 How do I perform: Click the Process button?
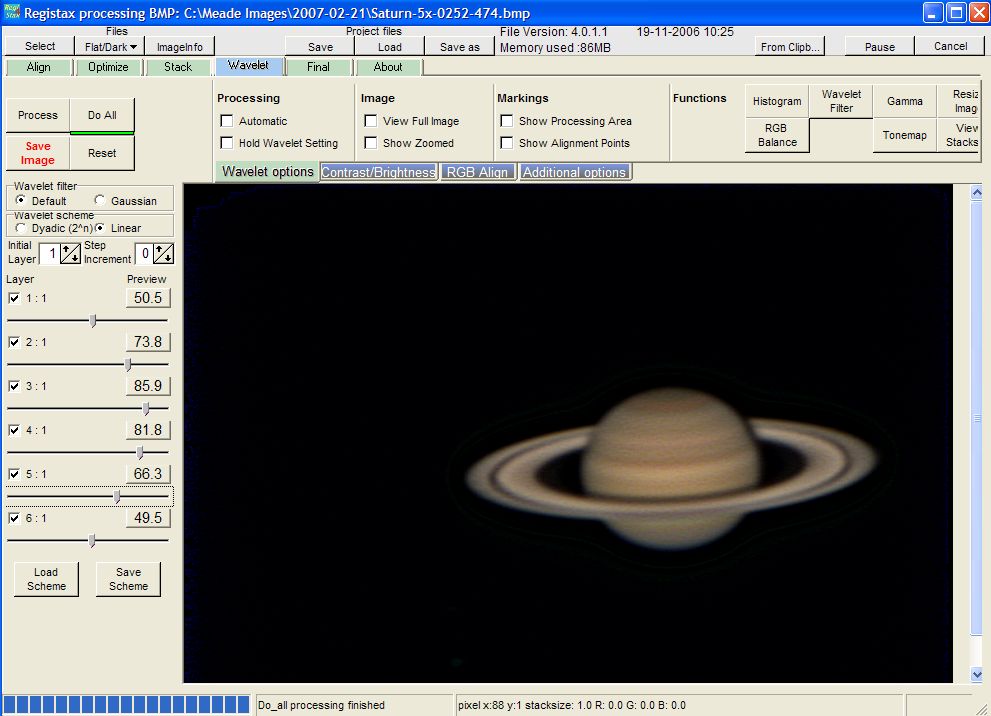pos(38,115)
